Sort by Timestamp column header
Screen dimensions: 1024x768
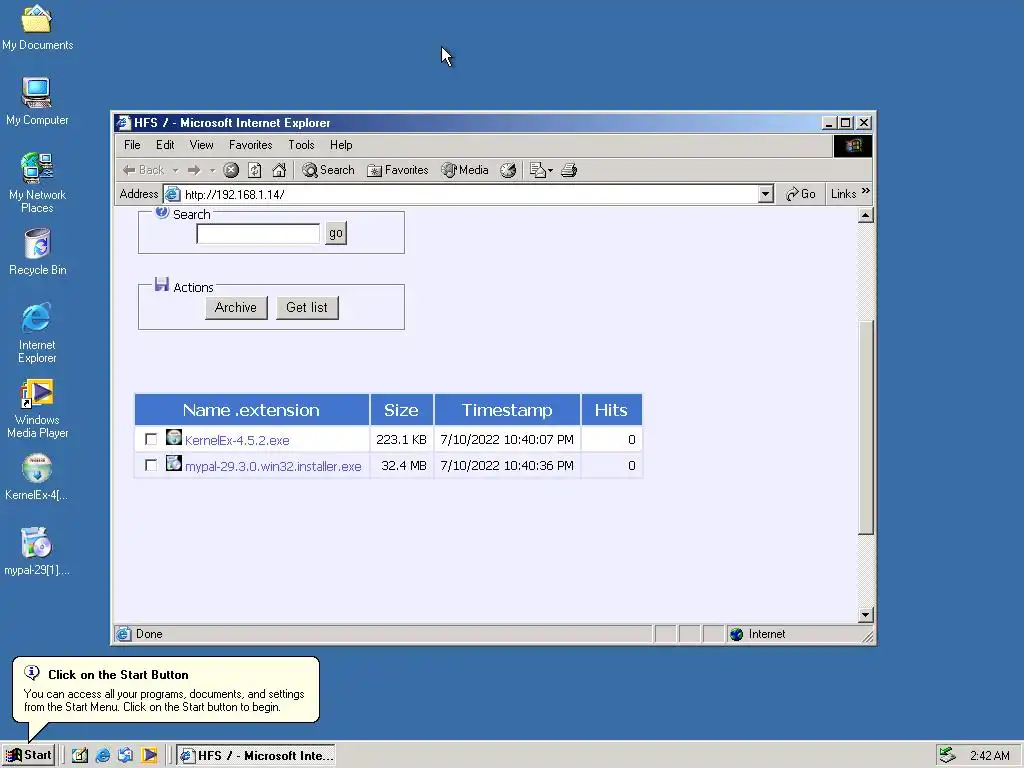tap(507, 410)
